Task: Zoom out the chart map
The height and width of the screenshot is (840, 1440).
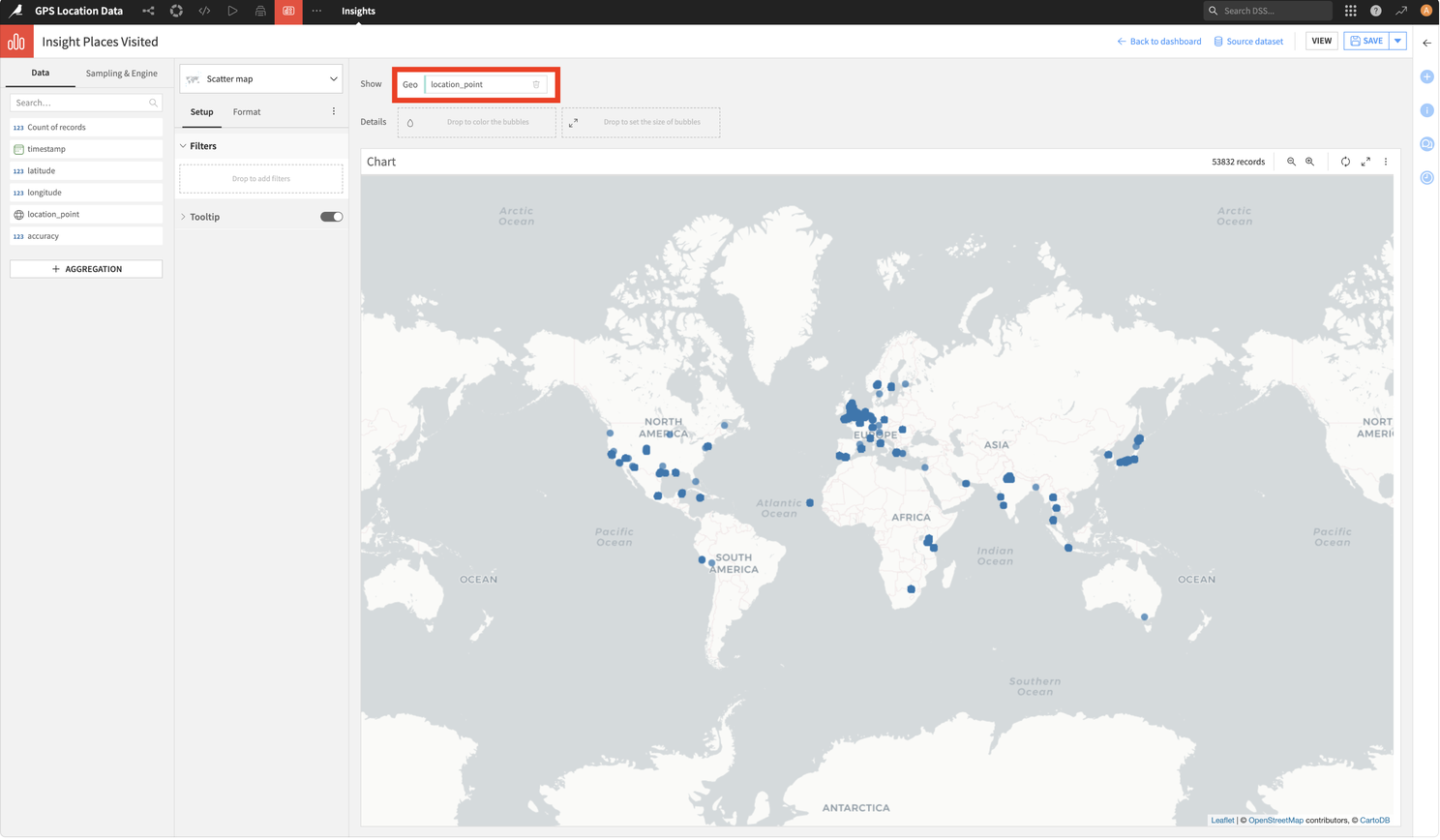Action: tap(1291, 162)
